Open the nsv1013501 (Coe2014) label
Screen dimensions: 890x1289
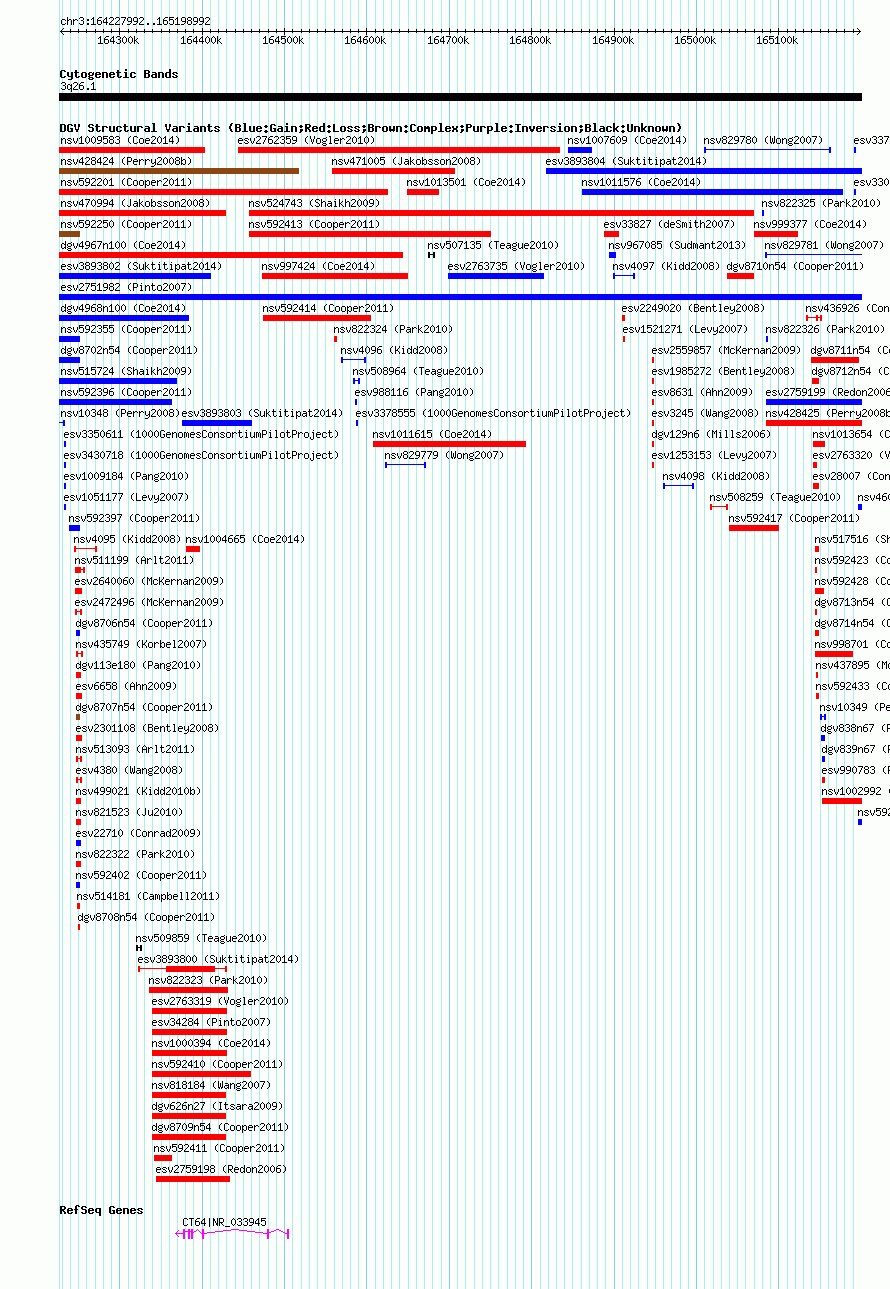pyautogui.click(x=466, y=182)
